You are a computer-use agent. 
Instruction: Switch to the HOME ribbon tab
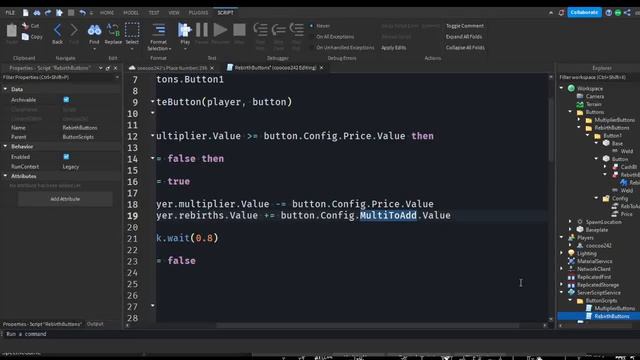[107, 13]
